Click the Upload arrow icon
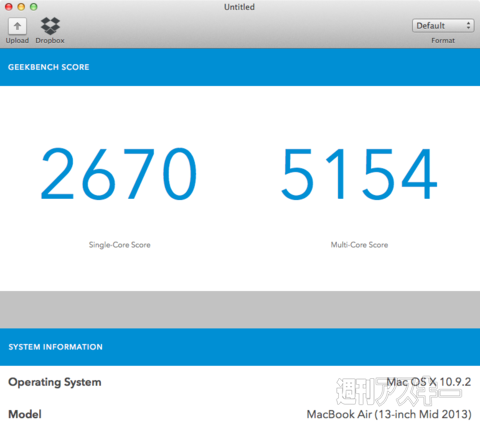Image resolution: width=480 pixels, height=425 pixels. point(17,26)
